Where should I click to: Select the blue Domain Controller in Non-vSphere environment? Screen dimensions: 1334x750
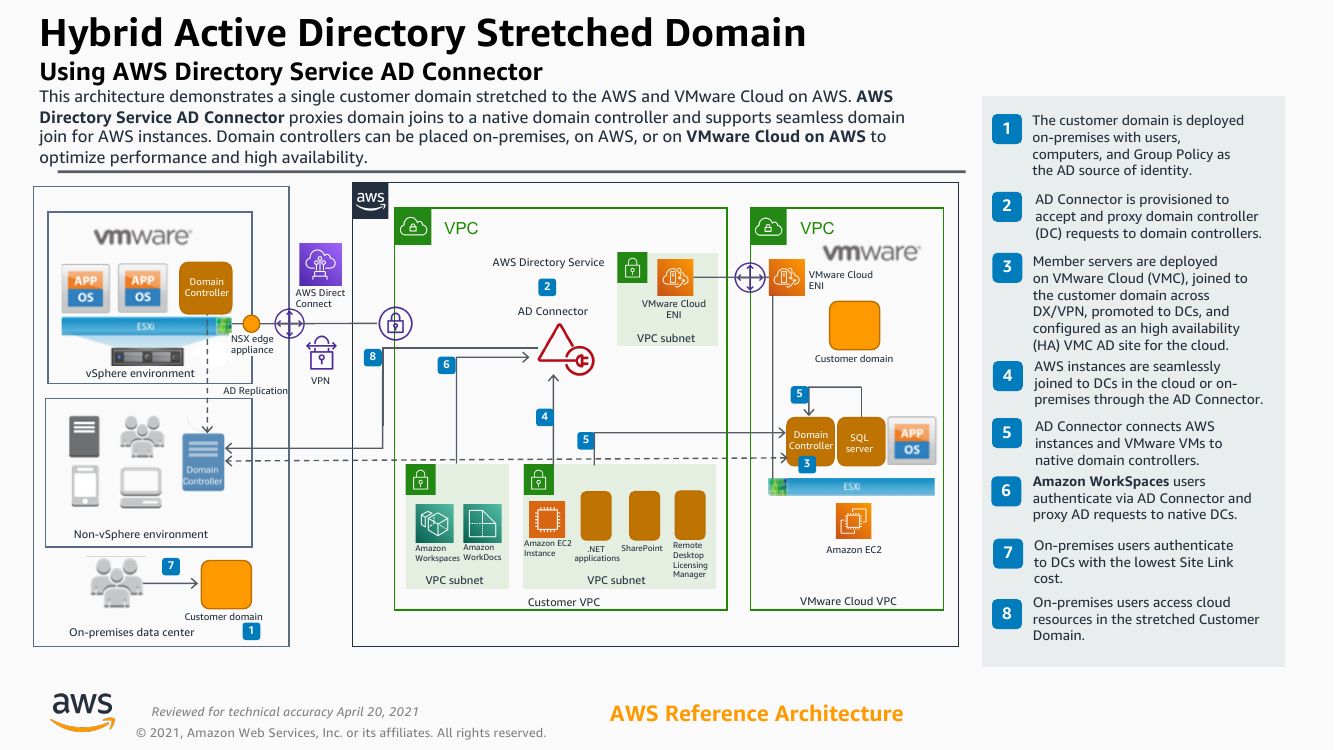(203, 462)
